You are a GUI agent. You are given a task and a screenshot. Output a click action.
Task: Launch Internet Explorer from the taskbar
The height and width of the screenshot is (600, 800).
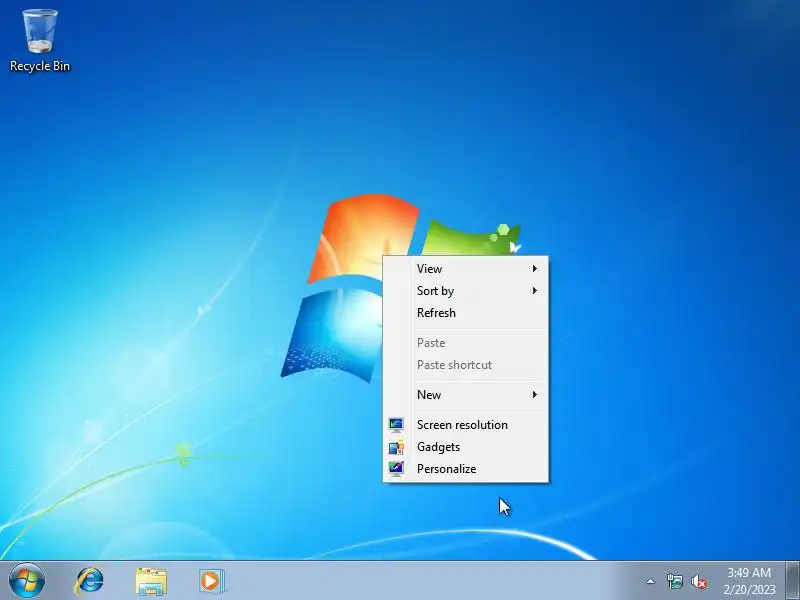tap(90, 581)
